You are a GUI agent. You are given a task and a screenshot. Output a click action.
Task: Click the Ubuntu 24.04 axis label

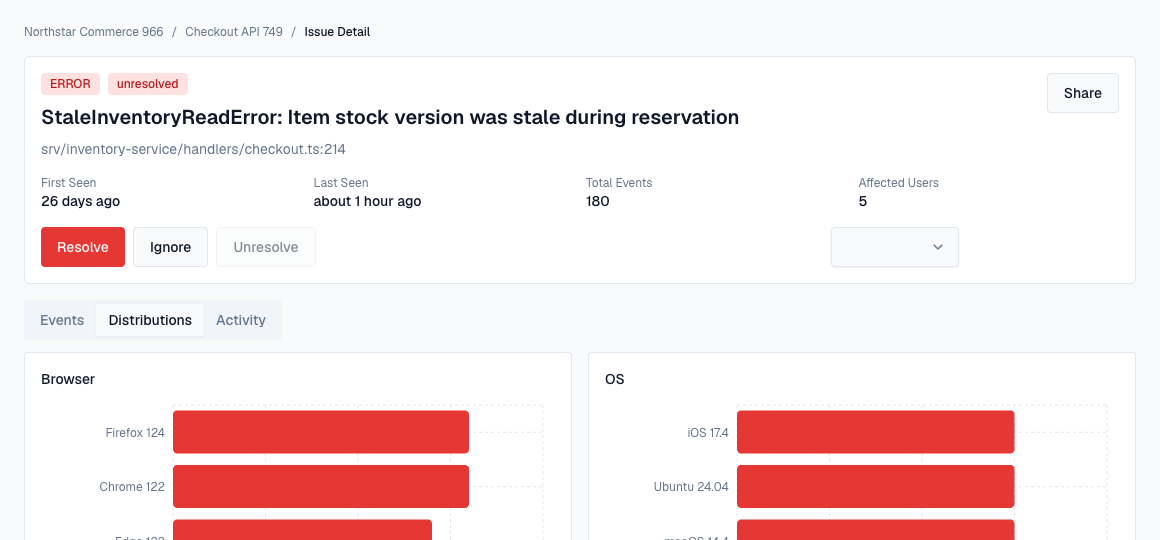click(x=691, y=487)
